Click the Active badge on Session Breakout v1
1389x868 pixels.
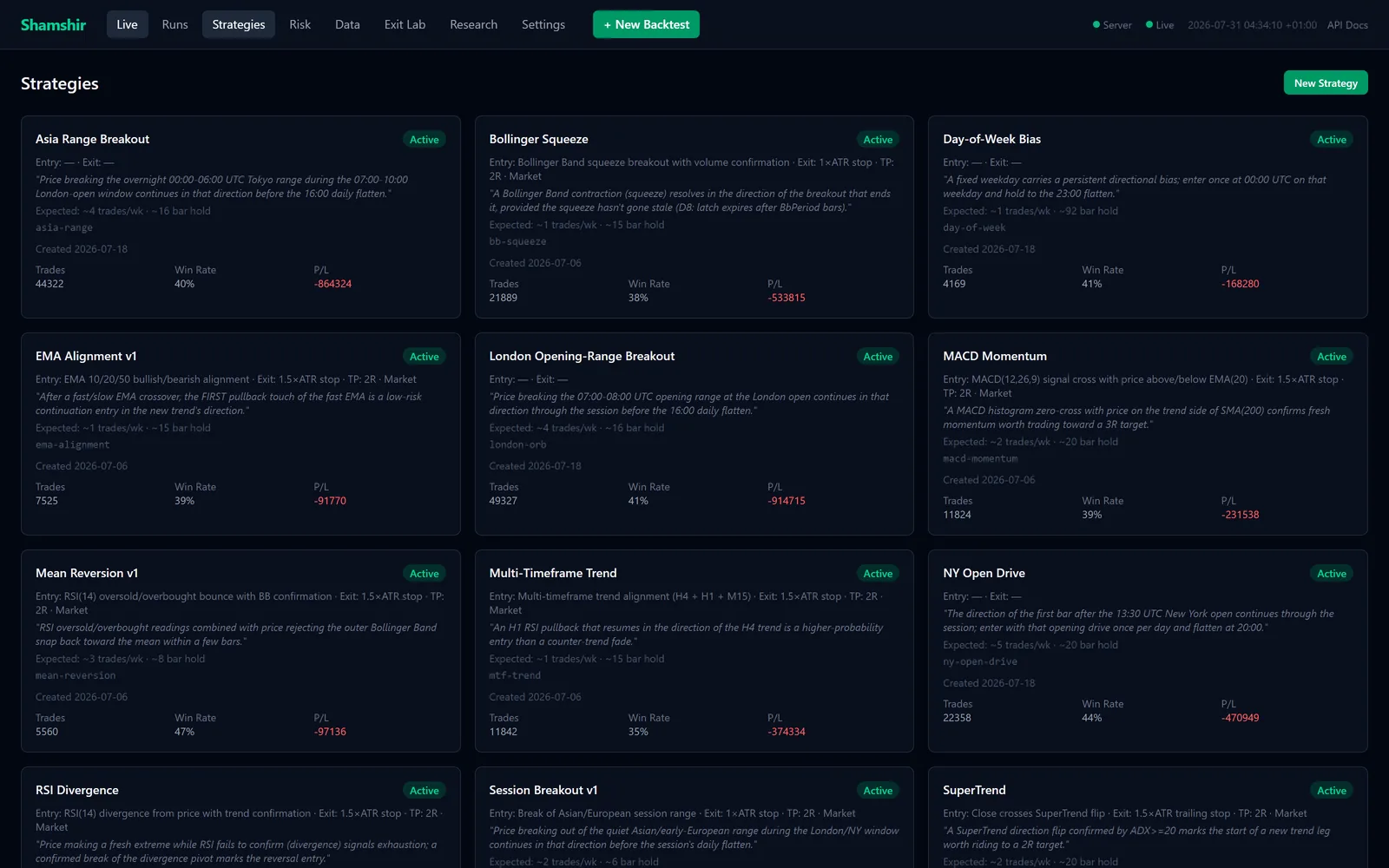tap(878, 790)
